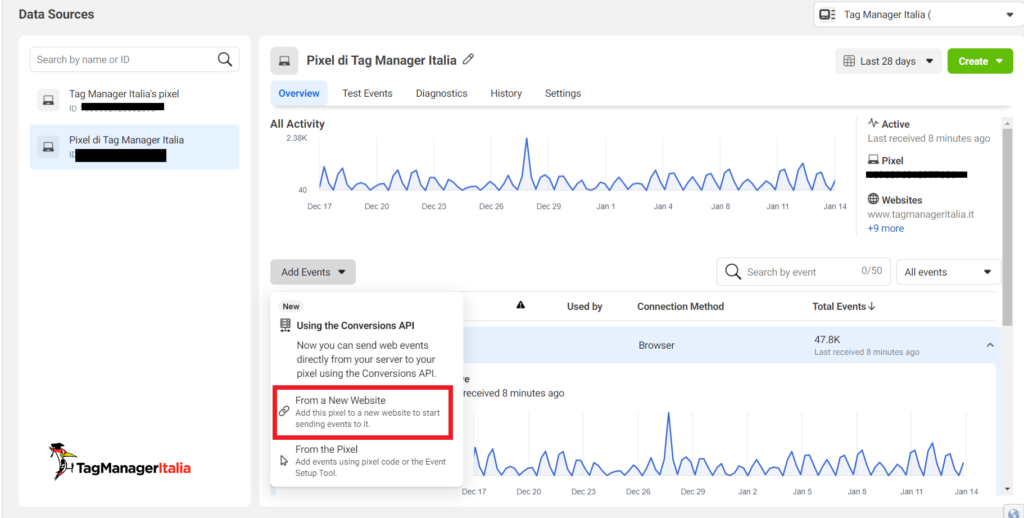Click the Used by column header

[584, 306]
